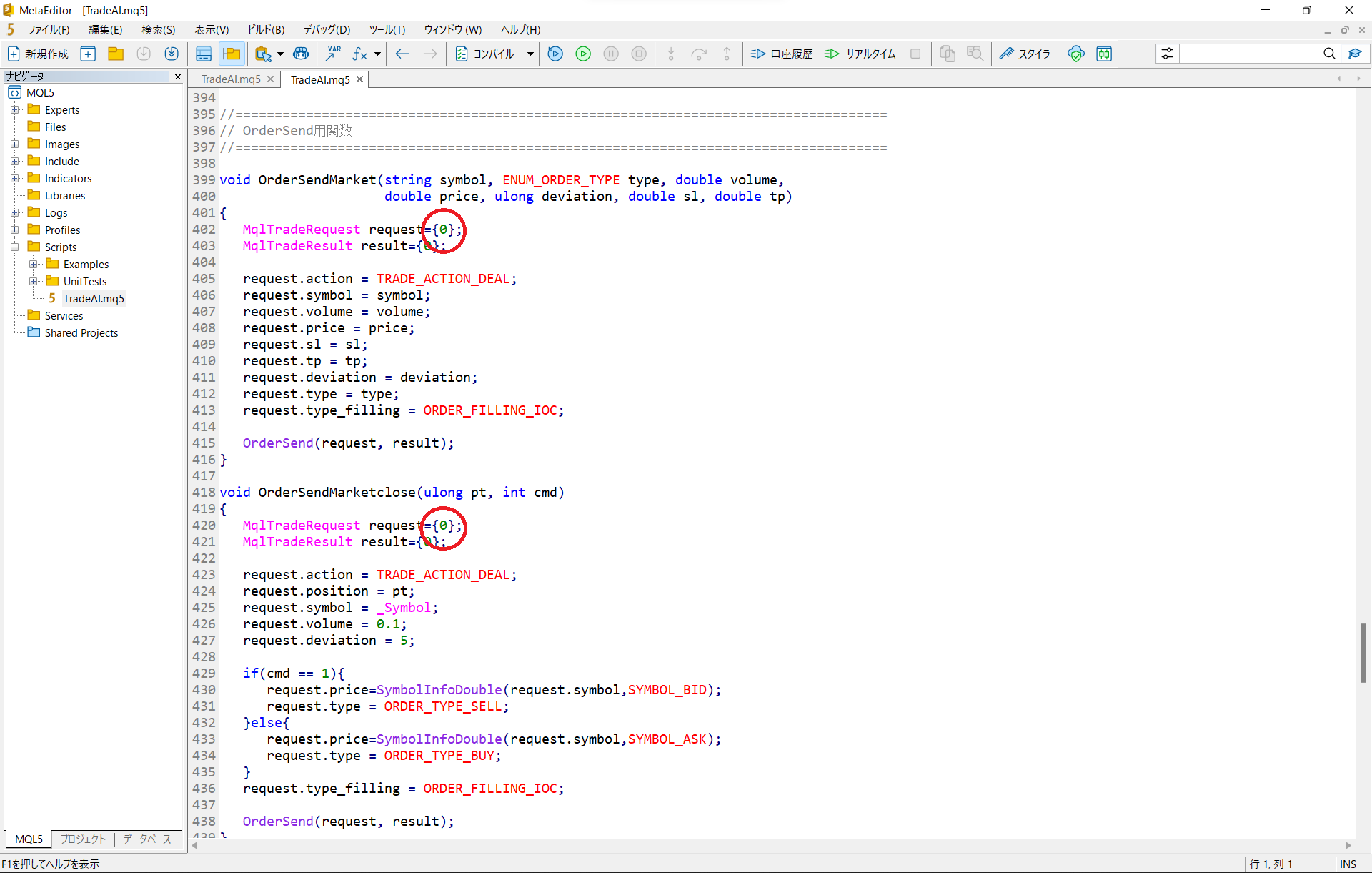
Task: Open the デバッグ(D) menu
Action: (327, 29)
